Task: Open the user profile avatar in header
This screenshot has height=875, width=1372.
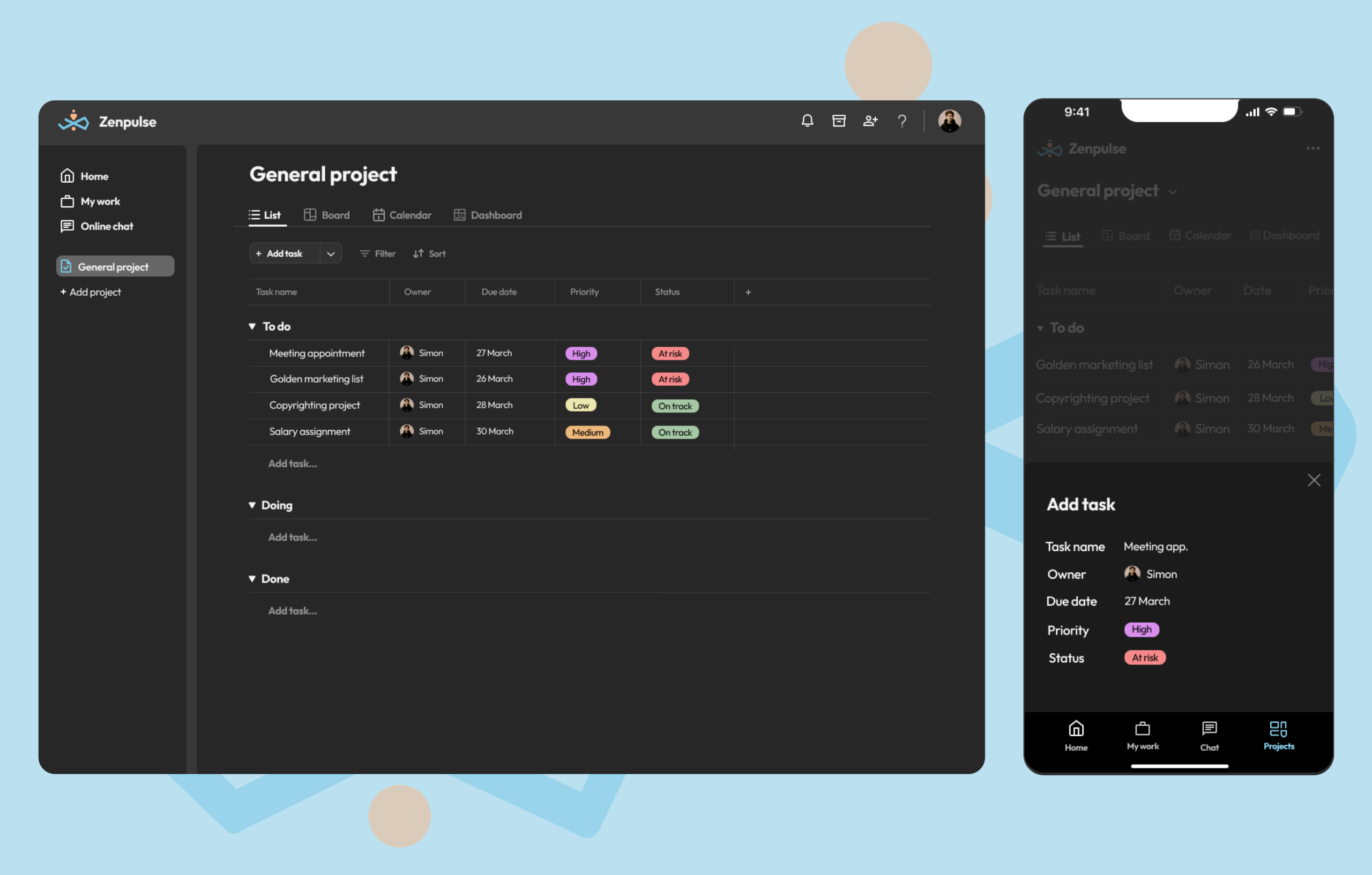Action: [949, 121]
